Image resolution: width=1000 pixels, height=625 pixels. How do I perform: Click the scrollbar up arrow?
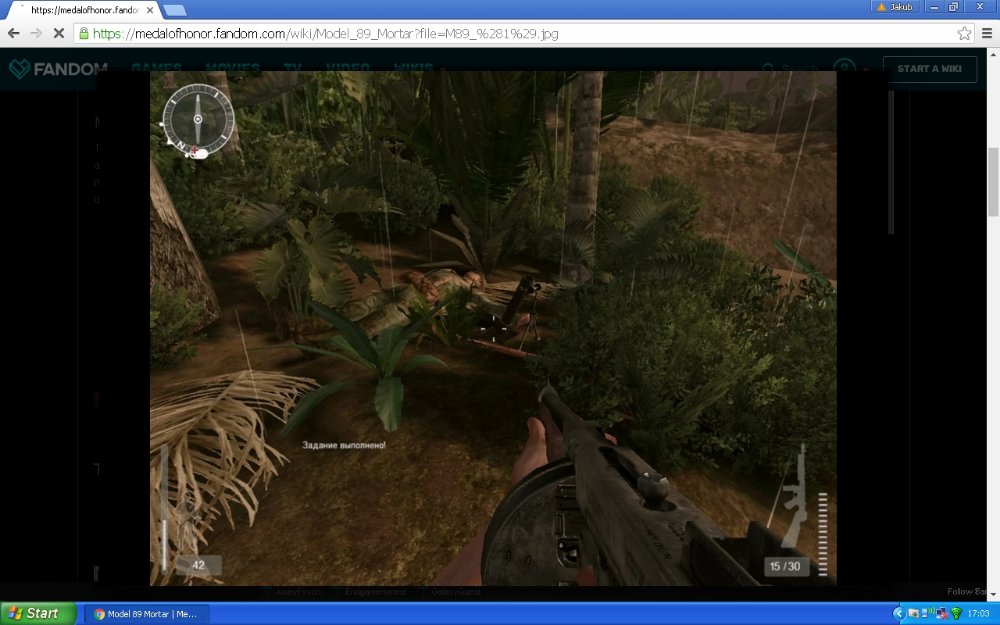[x=993, y=54]
